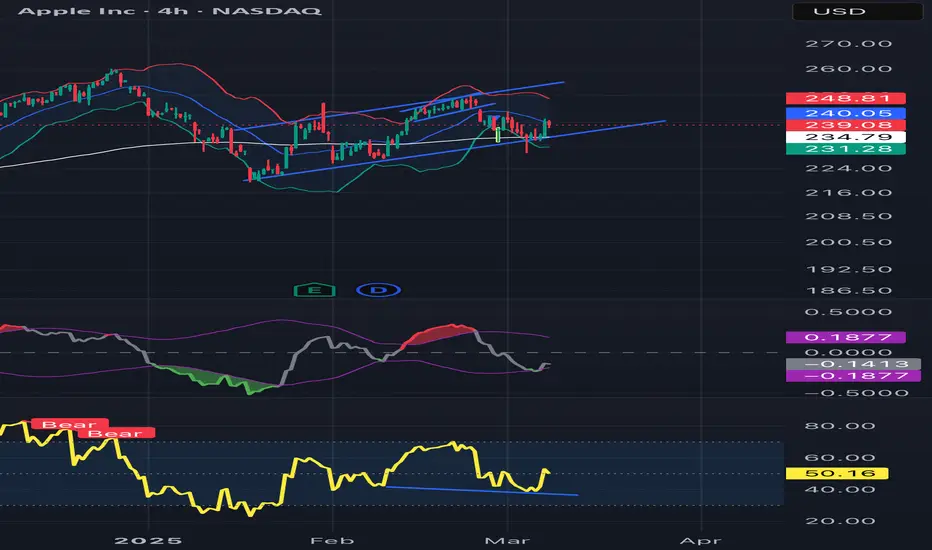Click the yellow 50.16 RSI value label
932x550 pixels.
(x=837, y=473)
